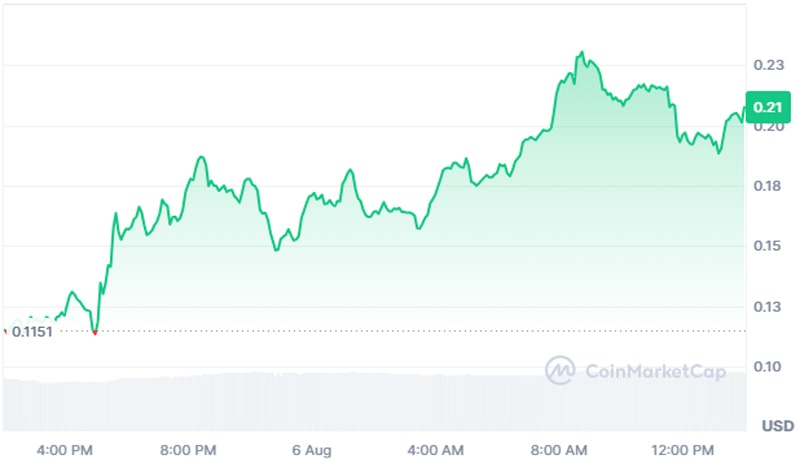
Task: Click the CoinMarketCap logo icon
Action: [560, 371]
